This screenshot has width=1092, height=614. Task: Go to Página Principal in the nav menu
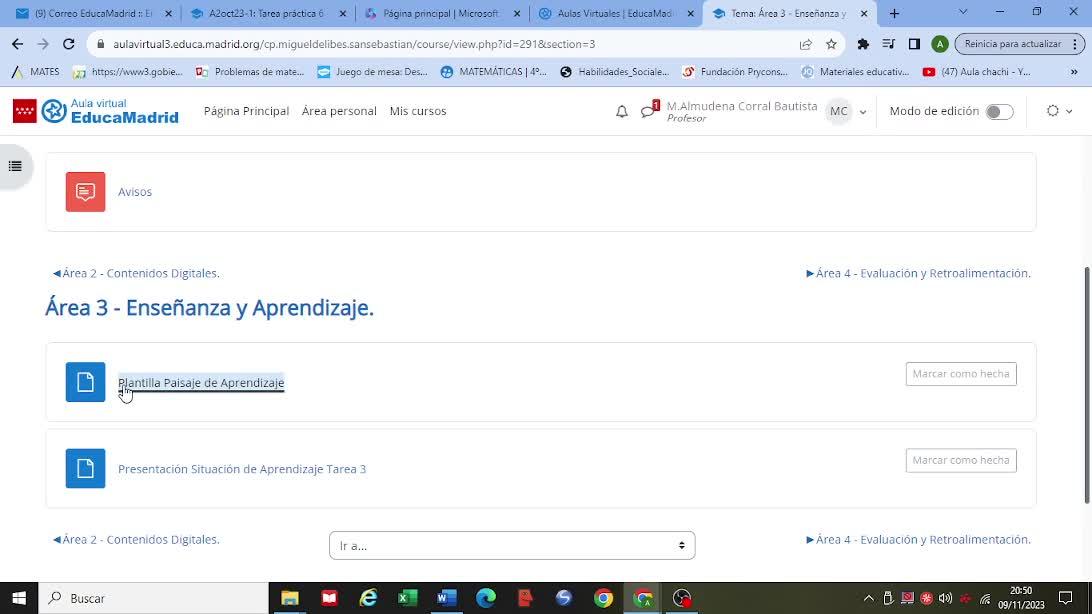[x=247, y=111]
